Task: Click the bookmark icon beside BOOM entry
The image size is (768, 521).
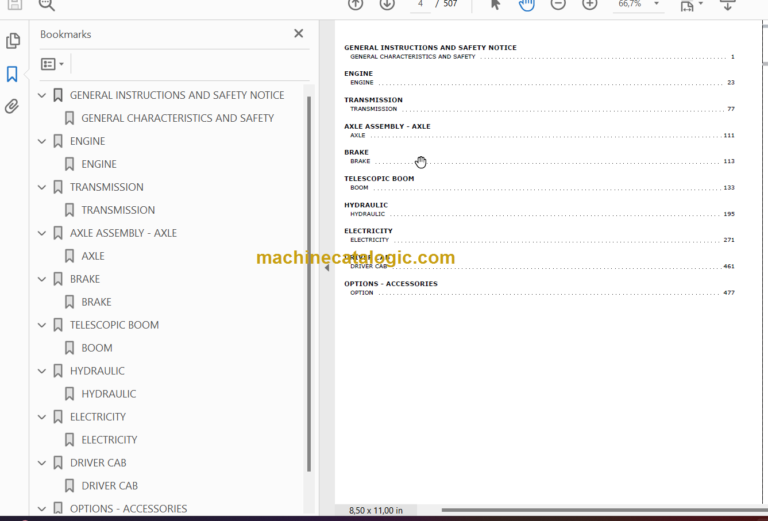Action: point(70,348)
